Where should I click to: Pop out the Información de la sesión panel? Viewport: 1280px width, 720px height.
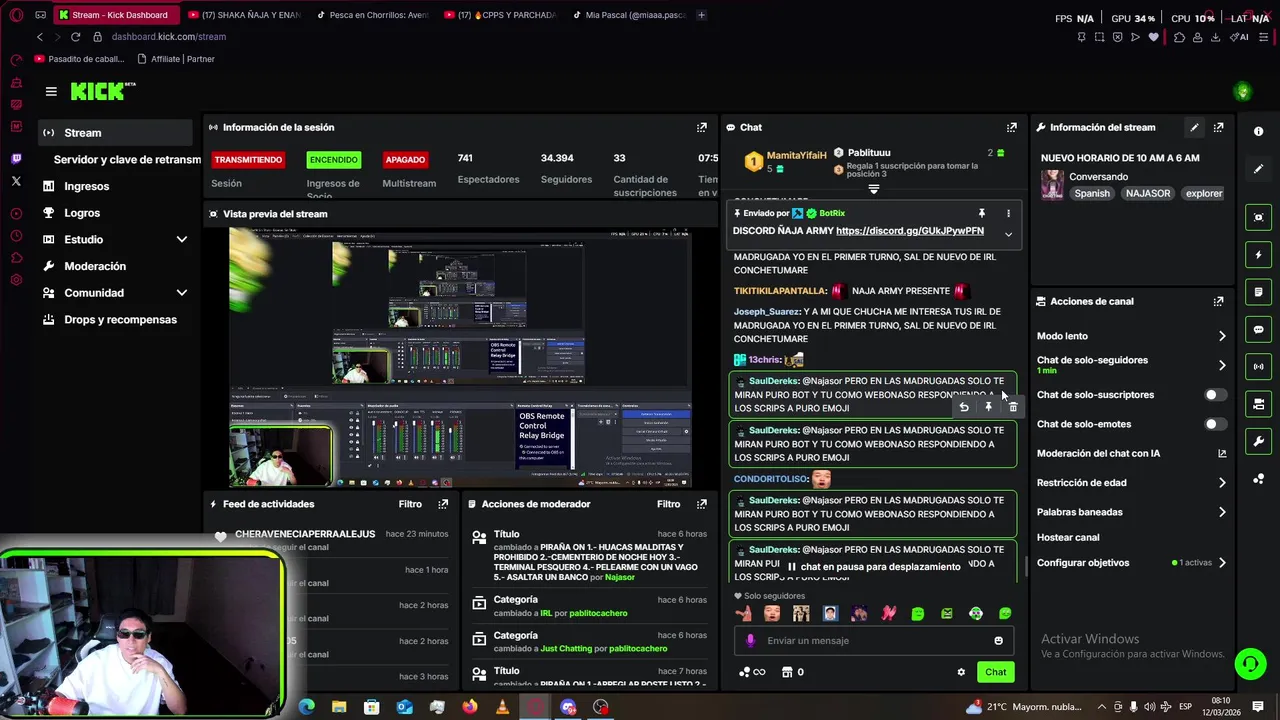pos(702,127)
